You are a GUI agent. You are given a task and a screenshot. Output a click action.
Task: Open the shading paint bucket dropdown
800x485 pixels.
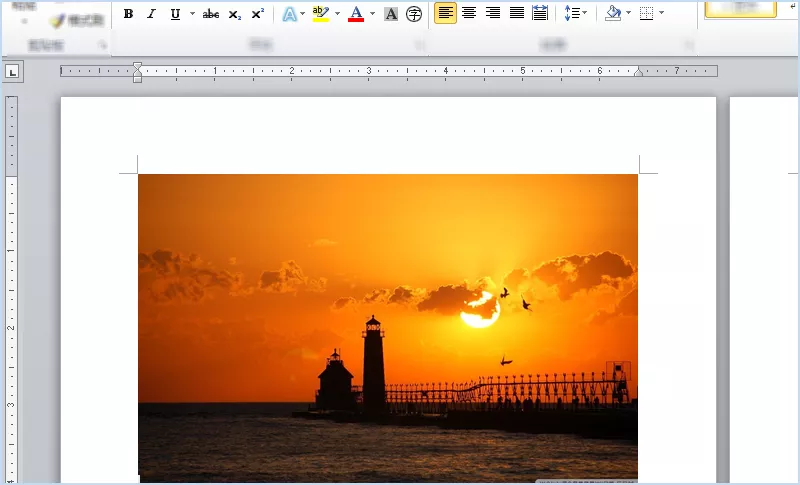[628, 14]
